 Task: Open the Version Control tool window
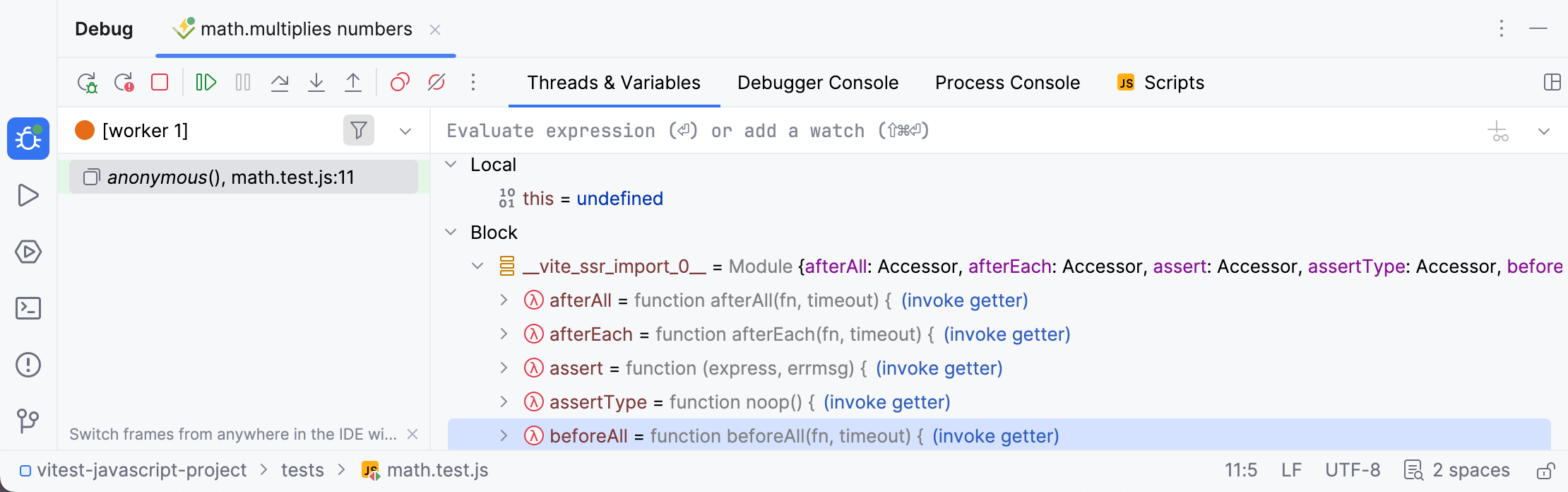tap(28, 421)
